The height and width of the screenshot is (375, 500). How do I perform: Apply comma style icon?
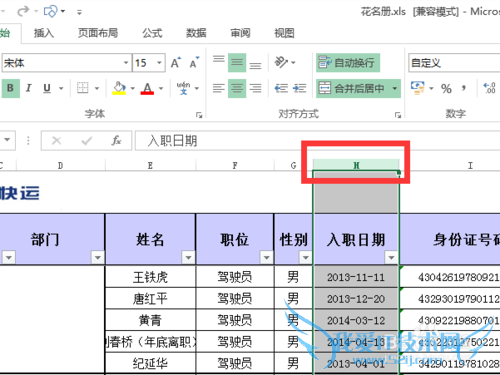pyautogui.click(x=464, y=88)
